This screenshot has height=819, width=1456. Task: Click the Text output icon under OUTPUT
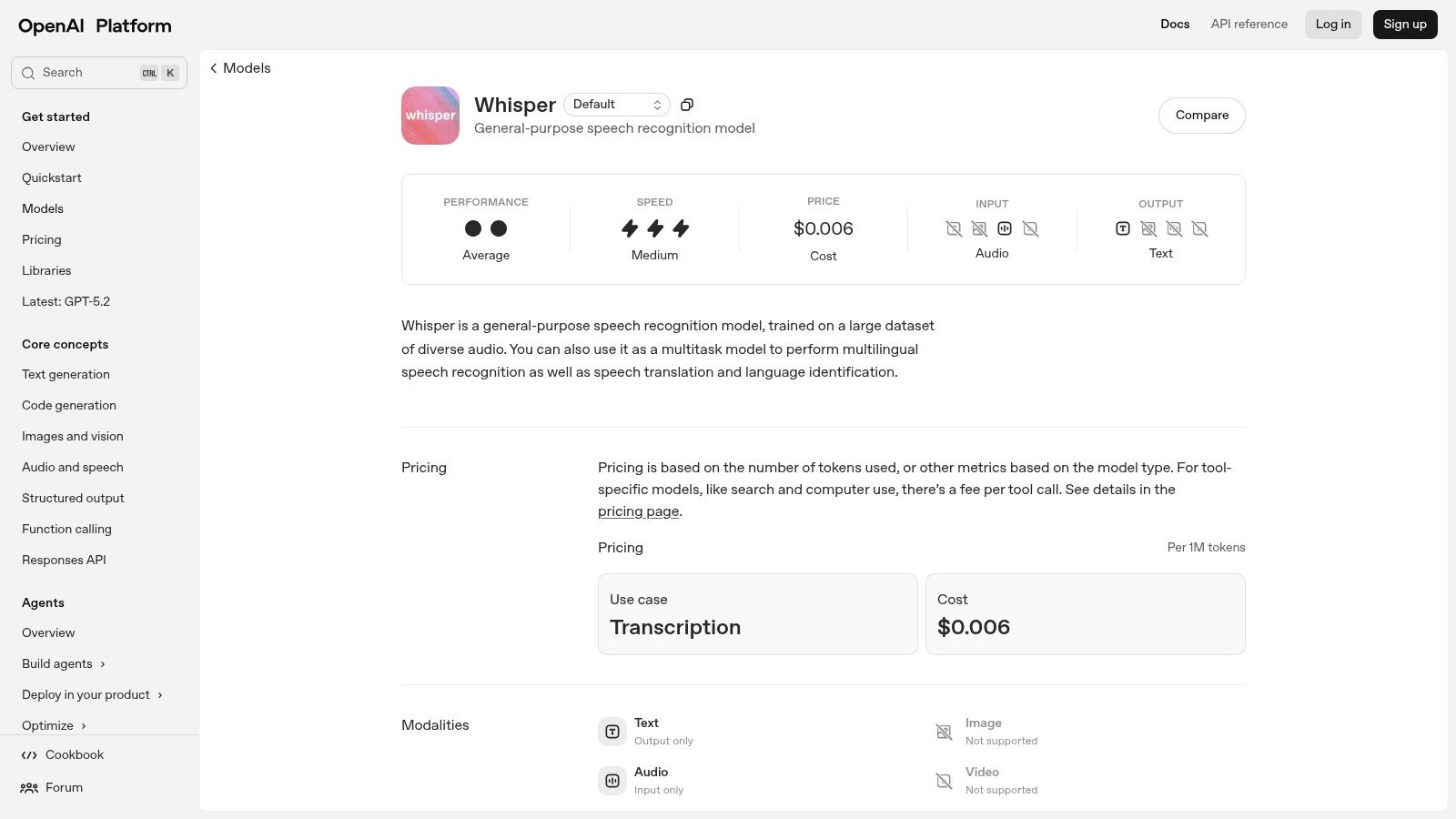click(1122, 228)
